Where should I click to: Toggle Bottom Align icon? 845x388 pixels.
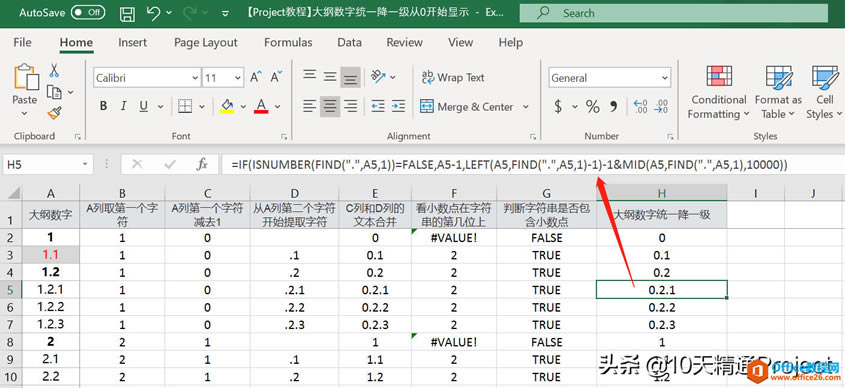(x=350, y=78)
